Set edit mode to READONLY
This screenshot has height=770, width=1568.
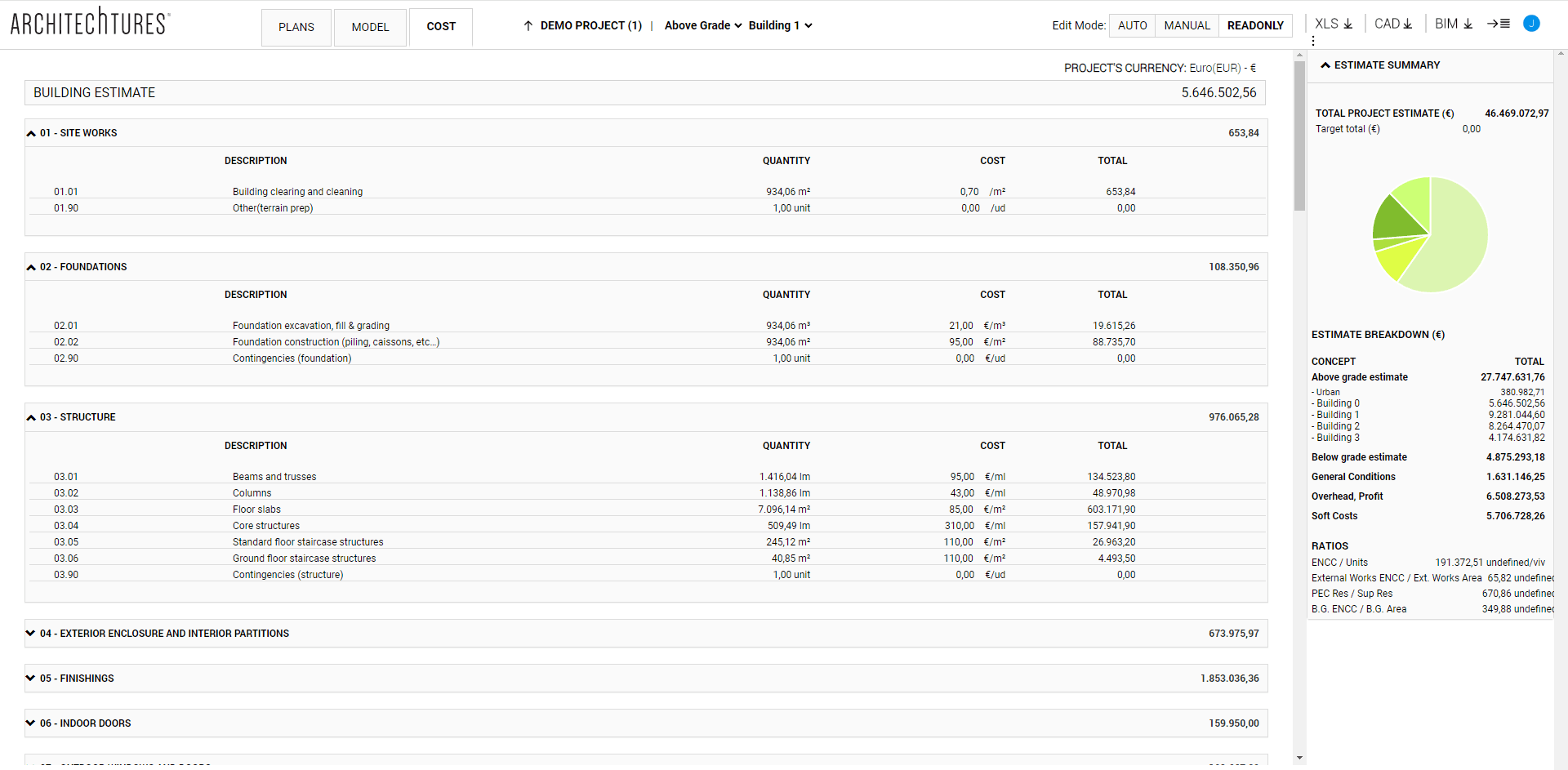click(1255, 26)
